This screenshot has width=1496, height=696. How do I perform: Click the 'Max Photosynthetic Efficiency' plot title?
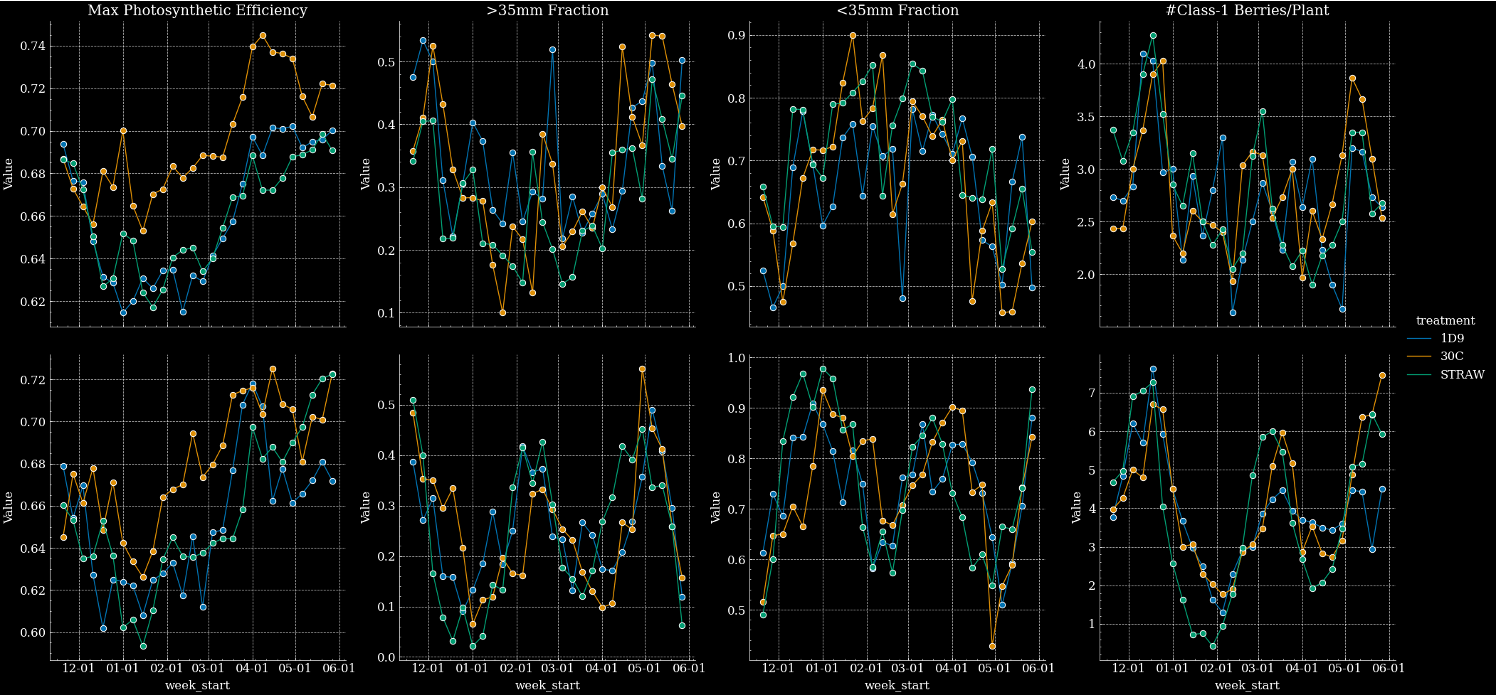[x=197, y=10]
